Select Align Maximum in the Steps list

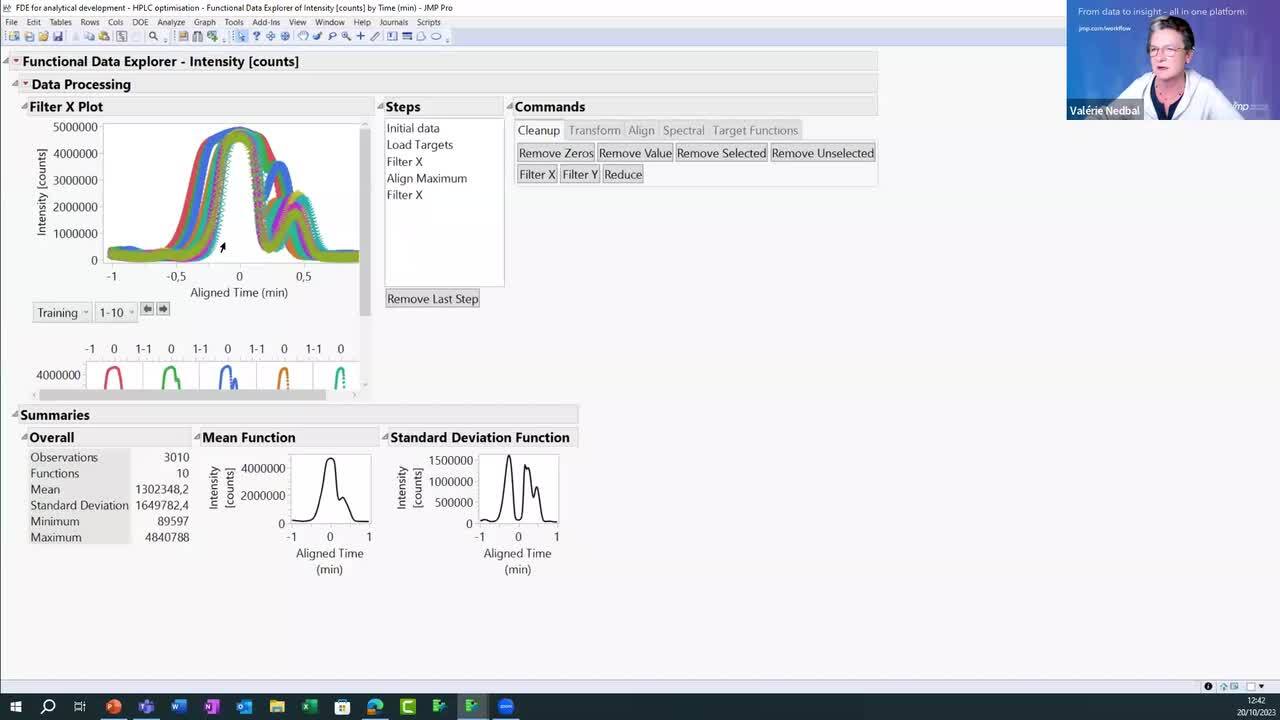click(x=426, y=178)
